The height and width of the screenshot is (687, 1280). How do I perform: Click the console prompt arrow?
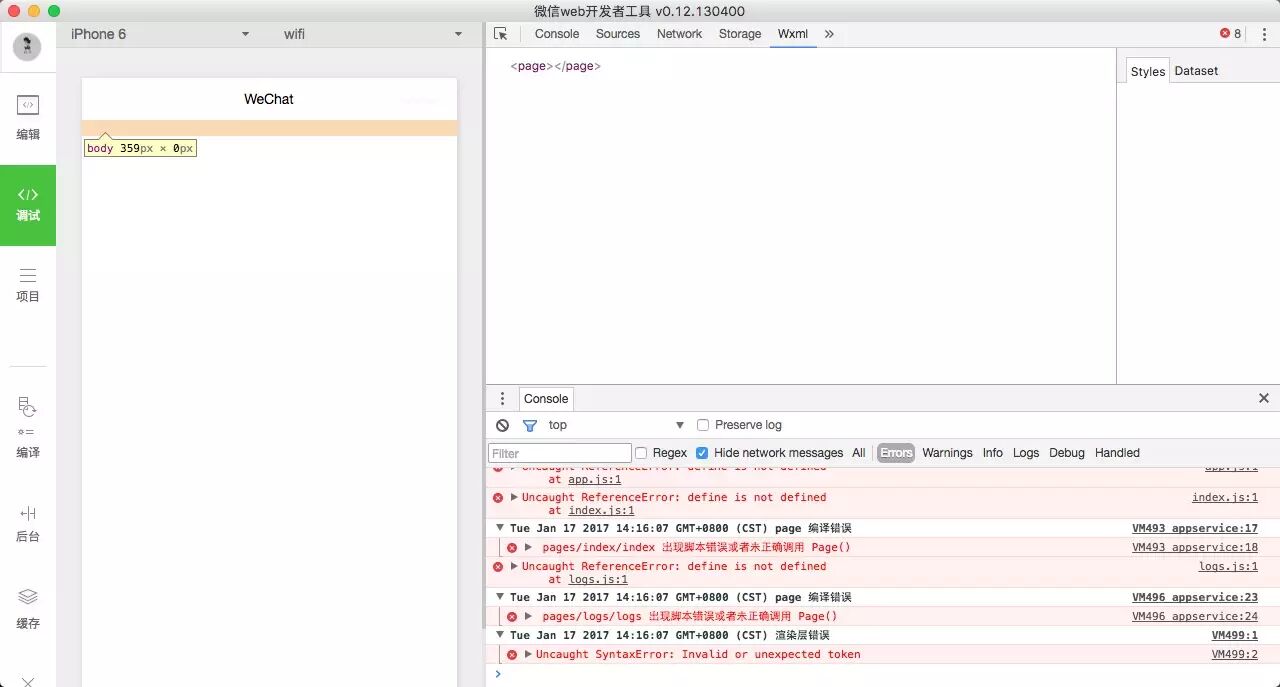coord(498,674)
